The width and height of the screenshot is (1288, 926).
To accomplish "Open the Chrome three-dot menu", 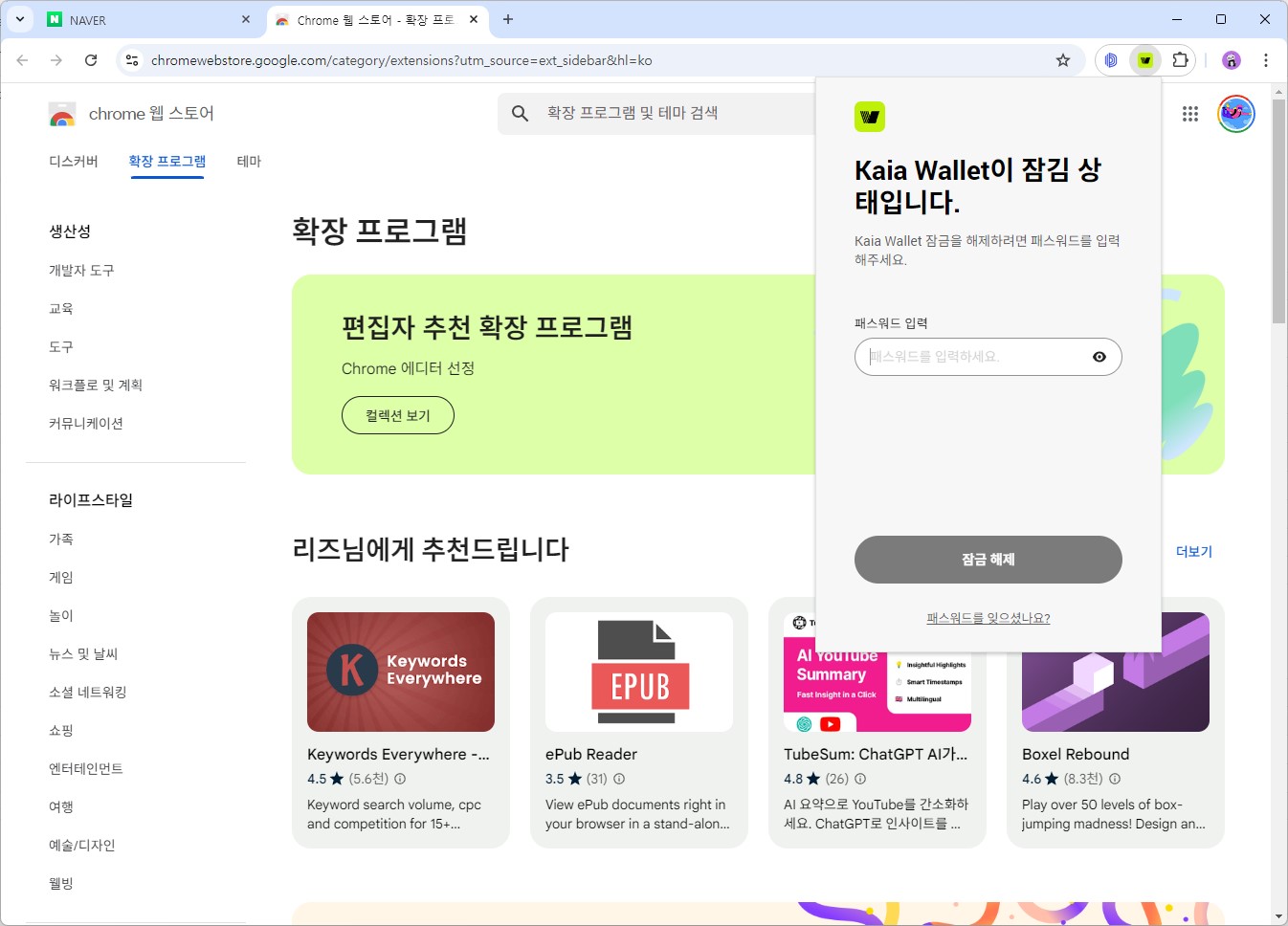I will pos(1266,60).
